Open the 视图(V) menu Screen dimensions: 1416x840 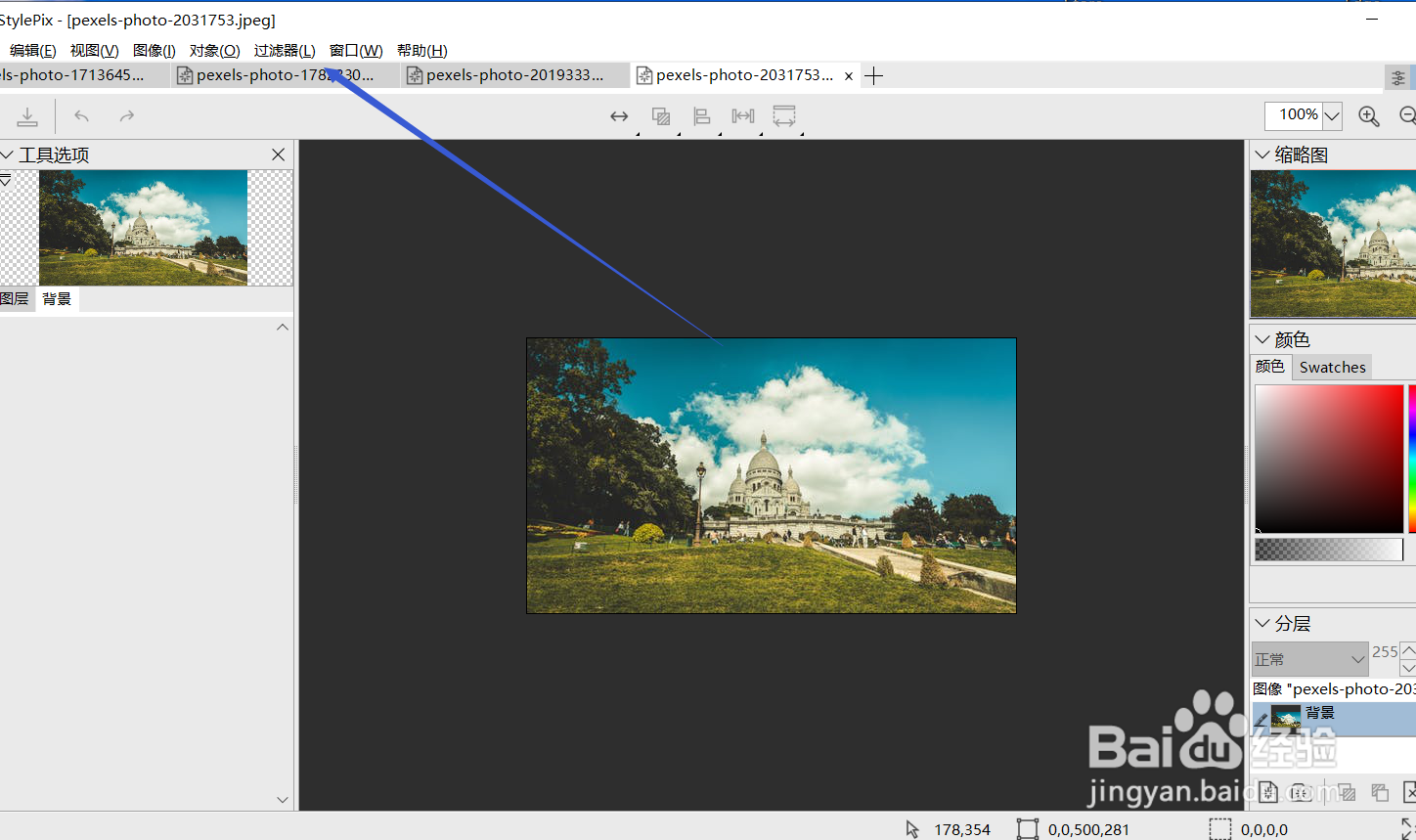click(95, 51)
